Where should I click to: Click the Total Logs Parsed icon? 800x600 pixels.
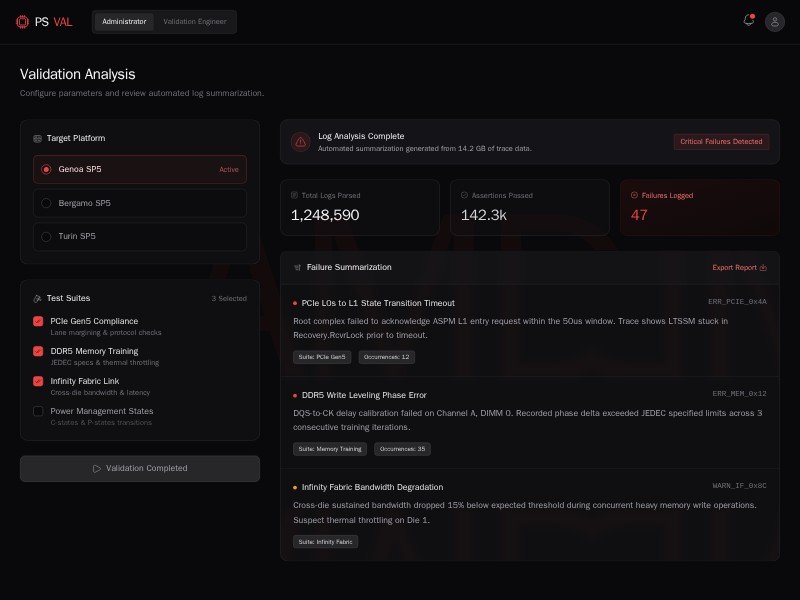click(294, 195)
